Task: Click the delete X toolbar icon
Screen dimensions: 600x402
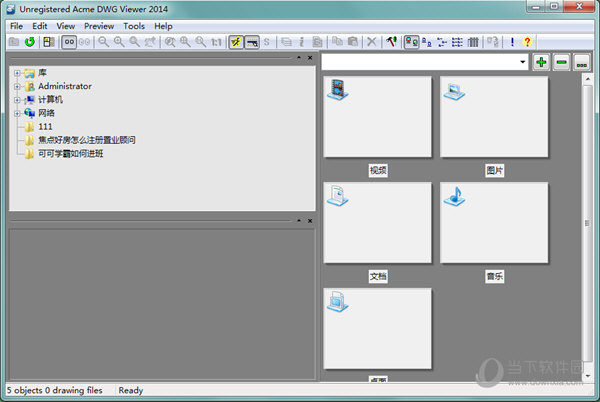Action: pyautogui.click(x=372, y=42)
